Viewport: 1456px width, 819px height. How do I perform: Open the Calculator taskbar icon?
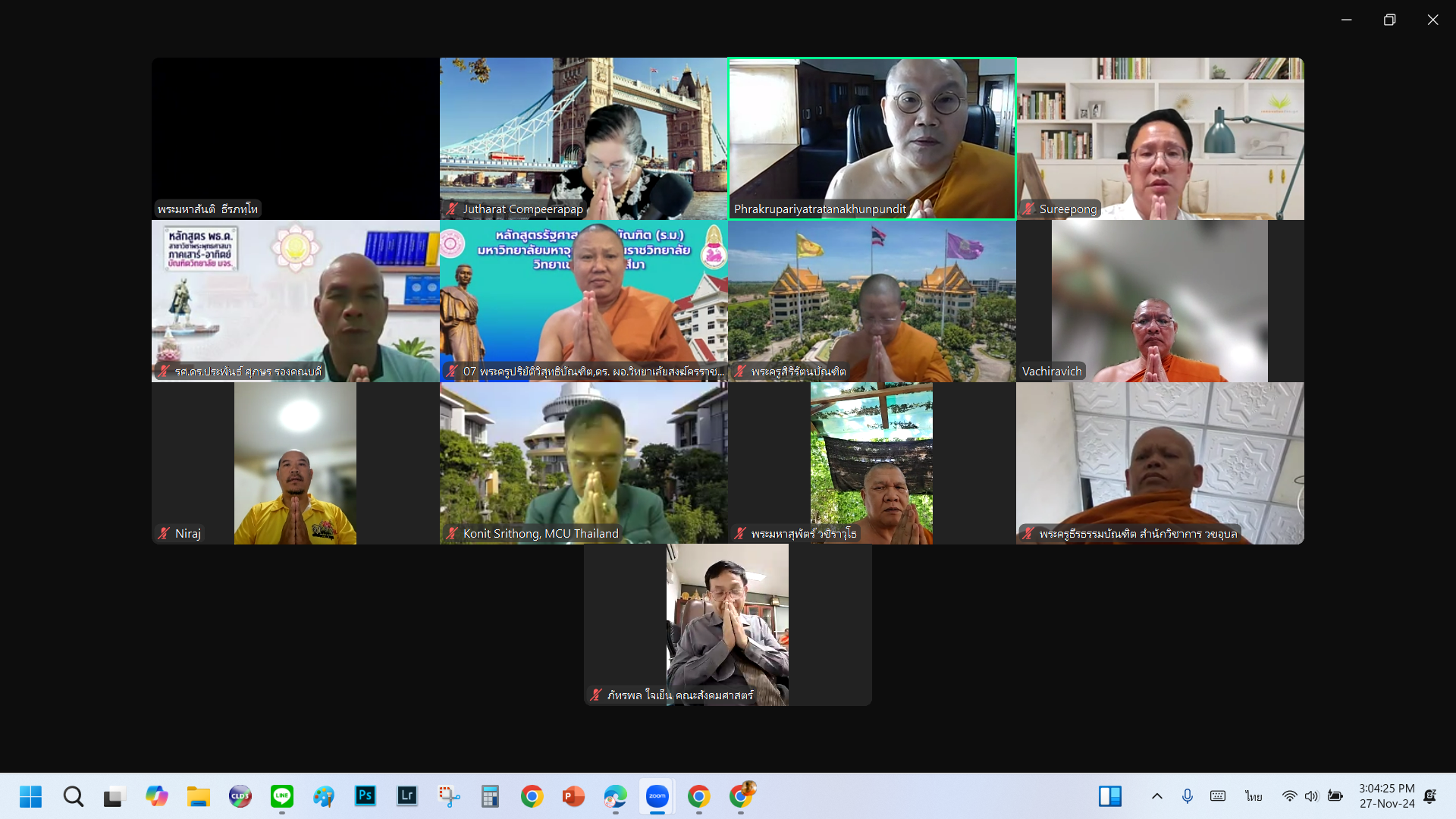[490, 796]
